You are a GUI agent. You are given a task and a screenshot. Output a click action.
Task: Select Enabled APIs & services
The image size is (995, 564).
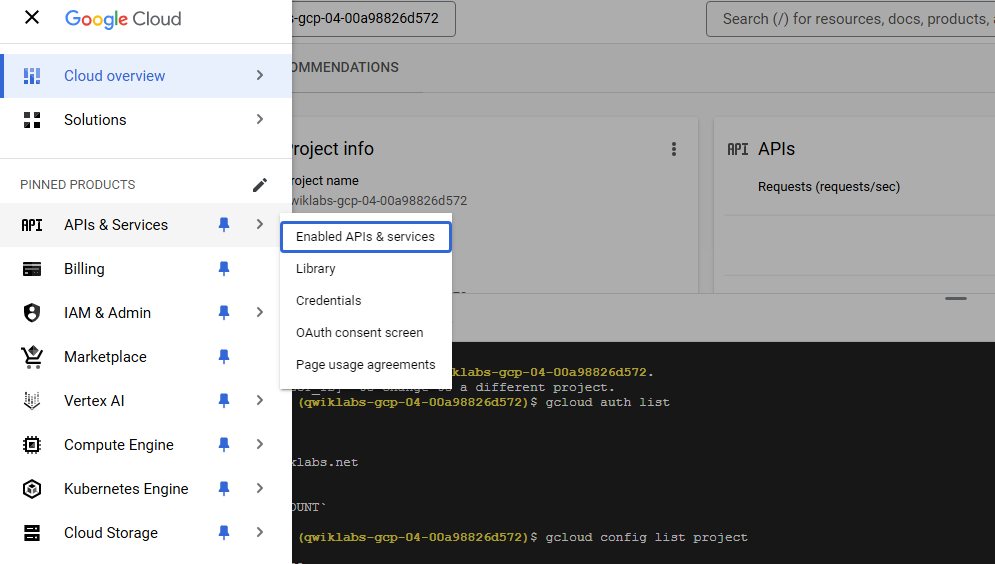[x=366, y=237]
